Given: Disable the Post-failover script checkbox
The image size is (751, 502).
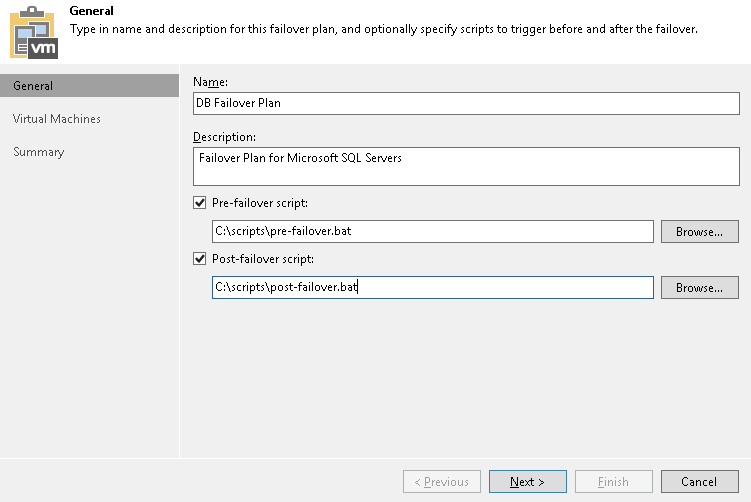Looking at the screenshot, I should coord(199,259).
